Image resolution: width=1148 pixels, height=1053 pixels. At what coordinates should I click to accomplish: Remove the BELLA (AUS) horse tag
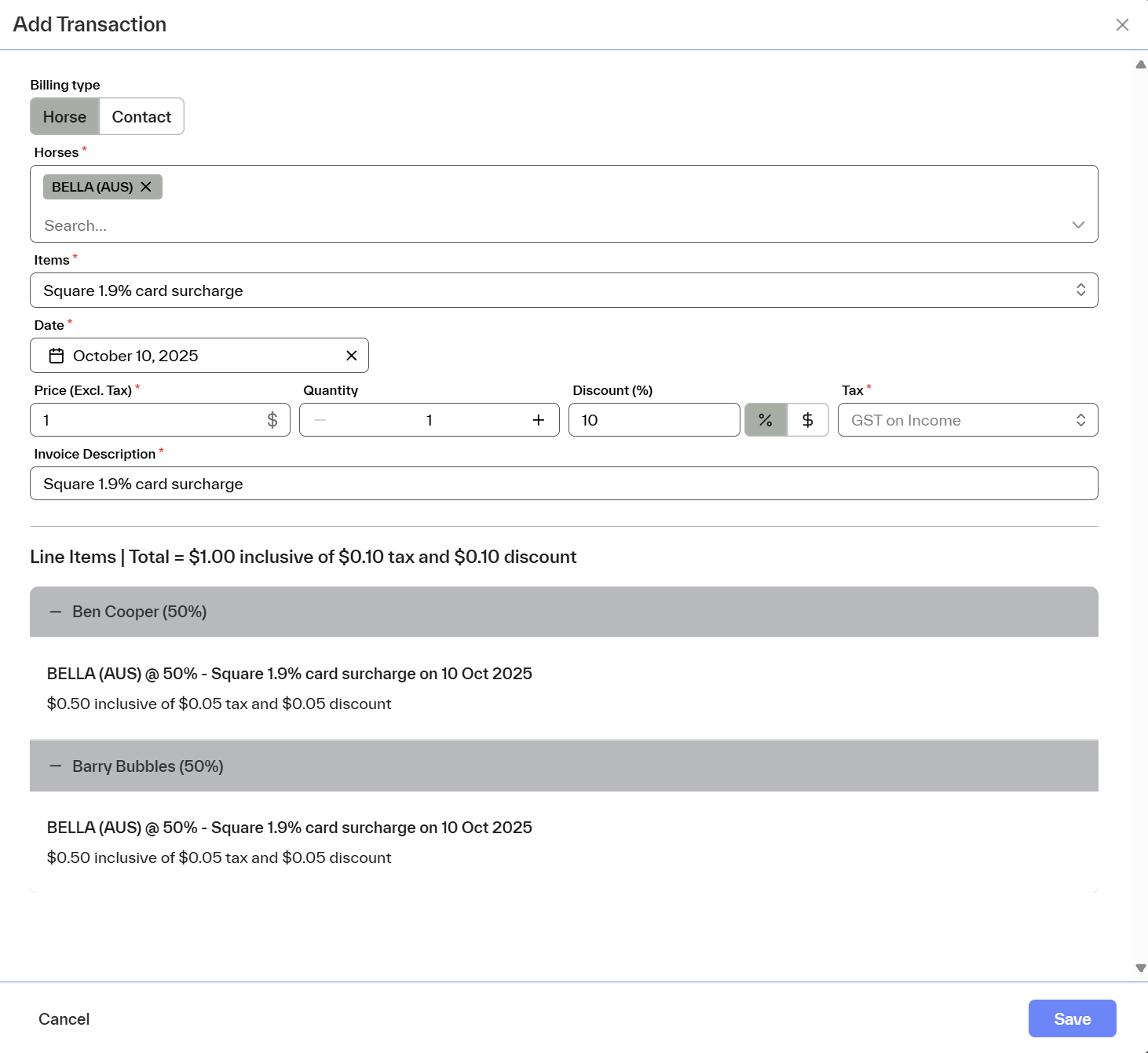pos(146,187)
